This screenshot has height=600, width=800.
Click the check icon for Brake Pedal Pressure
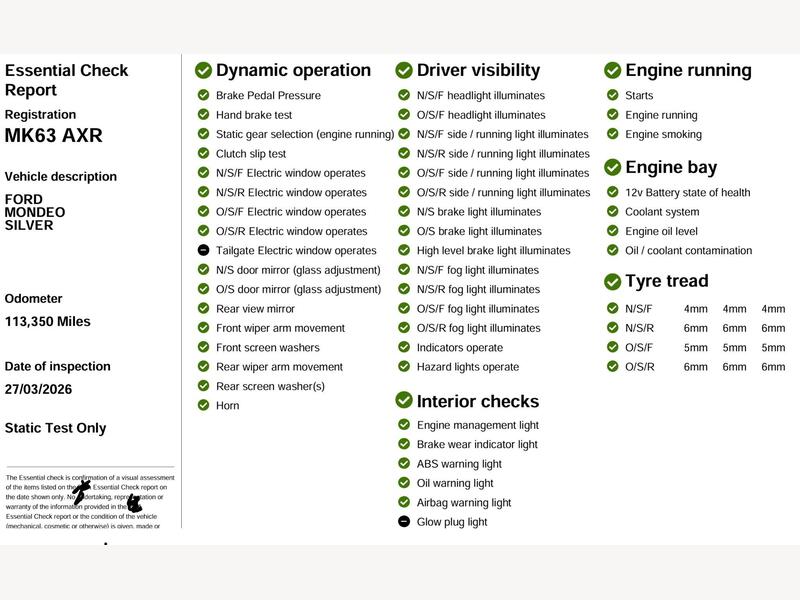coord(203,96)
